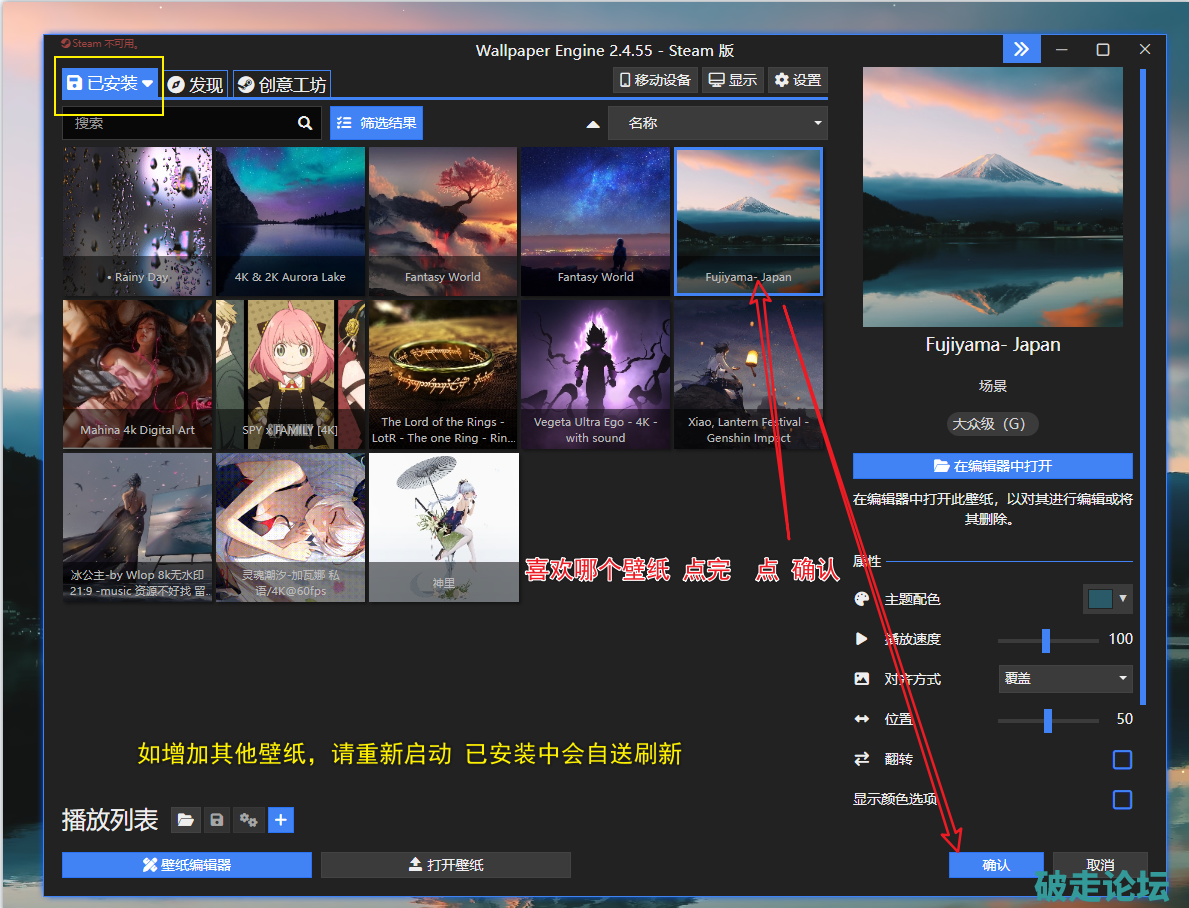The width and height of the screenshot is (1189, 908).
Task: Open the 对齐方式 覆盖 dropdown
Action: [x=1065, y=678]
